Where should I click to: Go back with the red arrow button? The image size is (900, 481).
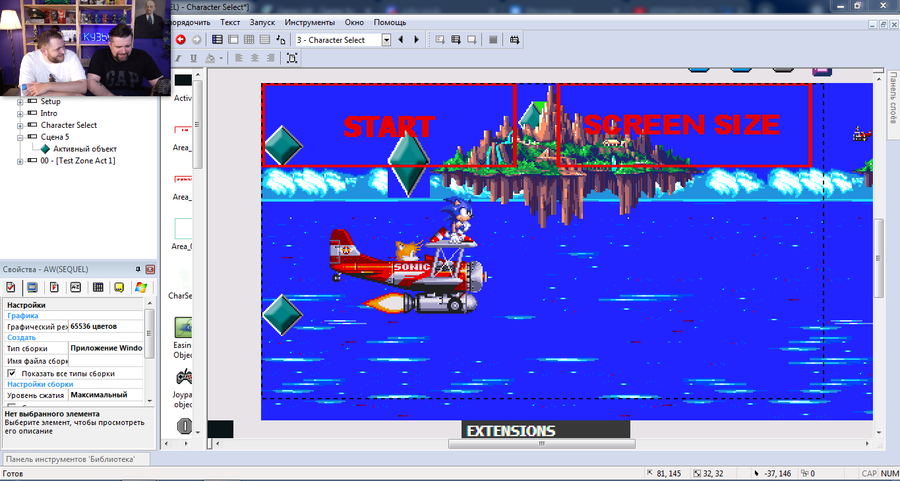(181, 40)
